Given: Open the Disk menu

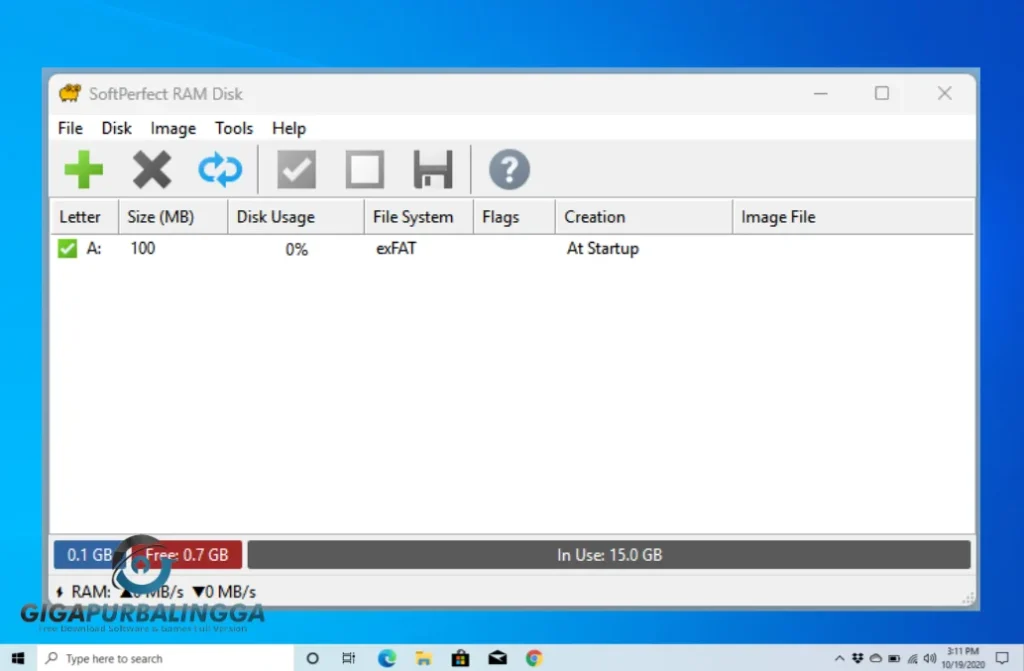Looking at the screenshot, I should coord(116,128).
